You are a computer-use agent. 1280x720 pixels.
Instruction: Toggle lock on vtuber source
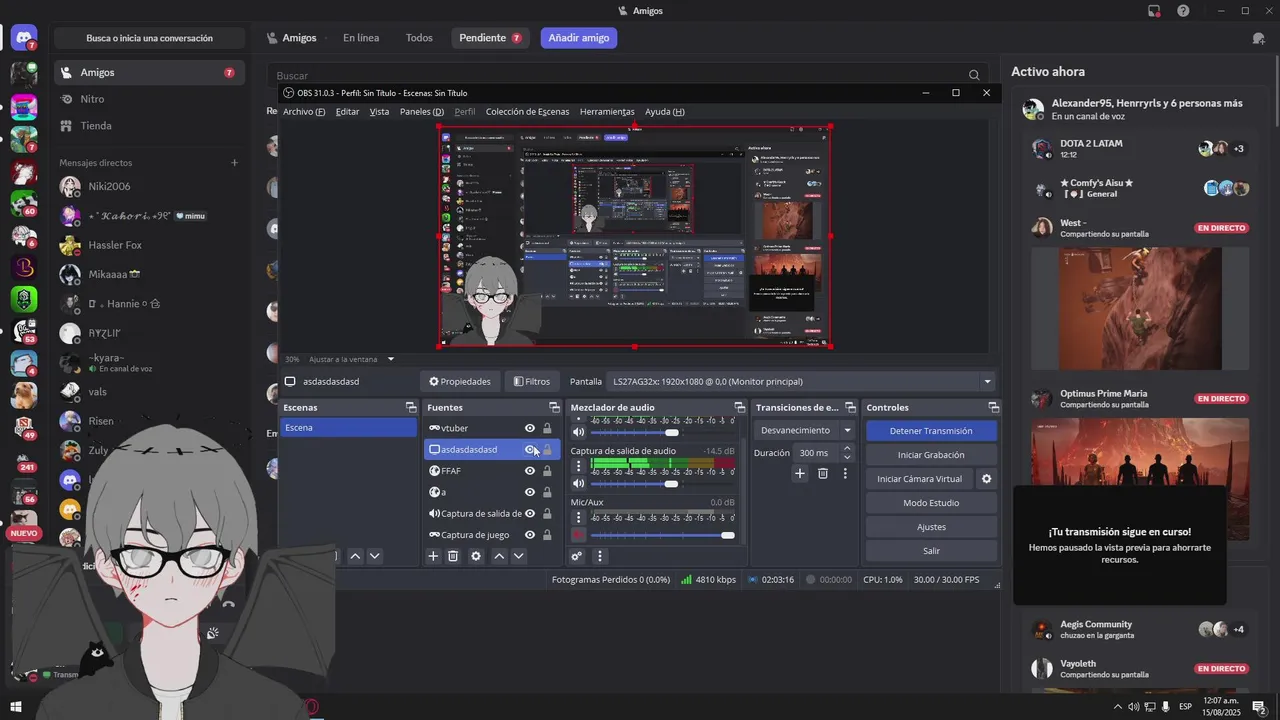click(547, 428)
